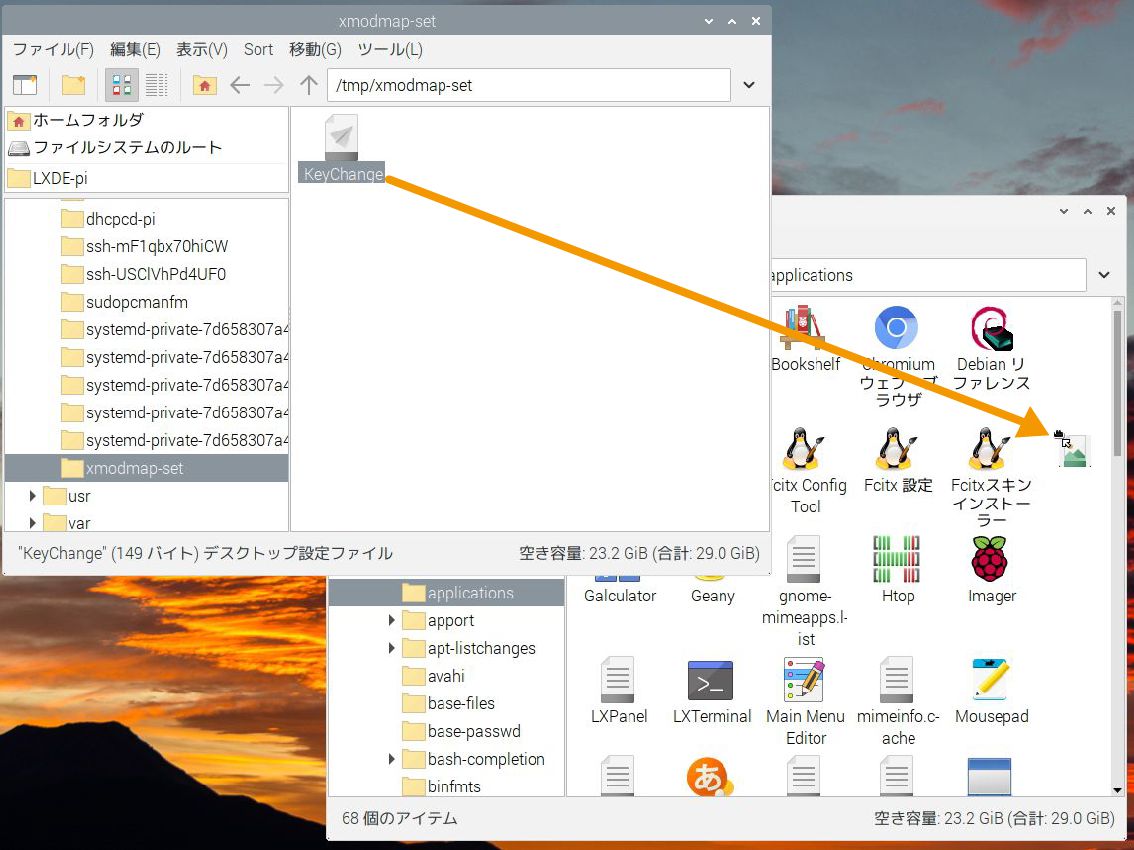Switch to icon view mode
Image resolution: width=1134 pixels, height=850 pixels.
(122, 85)
